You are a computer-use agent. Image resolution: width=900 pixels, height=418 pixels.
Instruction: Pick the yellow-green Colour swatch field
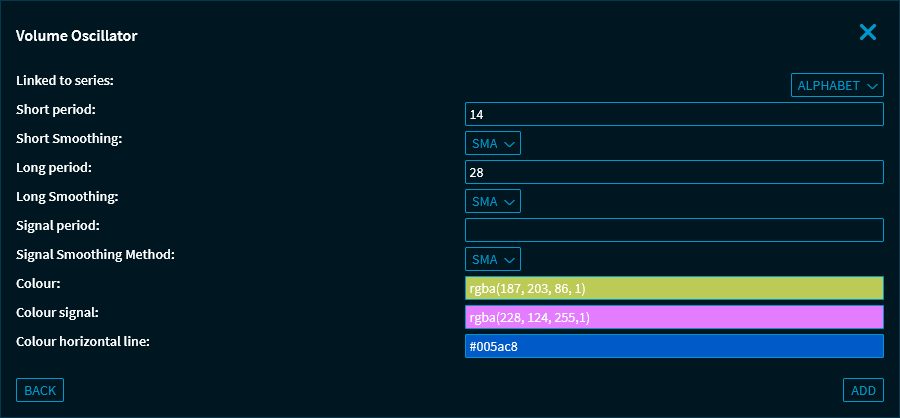pyautogui.click(x=674, y=289)
